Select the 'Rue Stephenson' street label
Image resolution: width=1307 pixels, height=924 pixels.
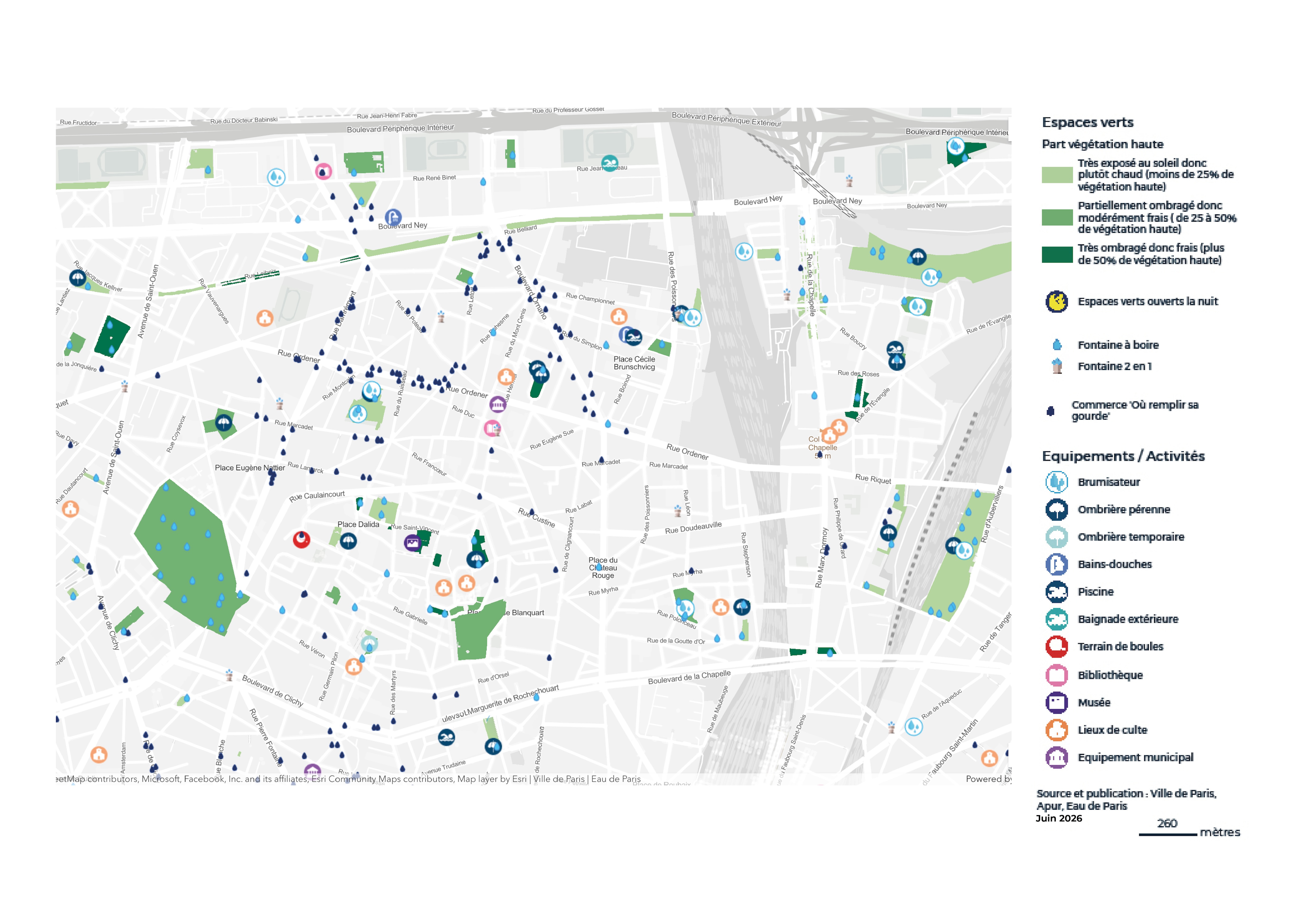[745, 554]
